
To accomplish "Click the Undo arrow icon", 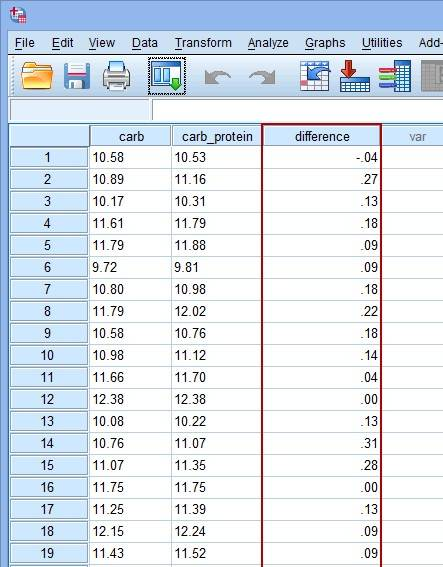I will coord(217,77).
